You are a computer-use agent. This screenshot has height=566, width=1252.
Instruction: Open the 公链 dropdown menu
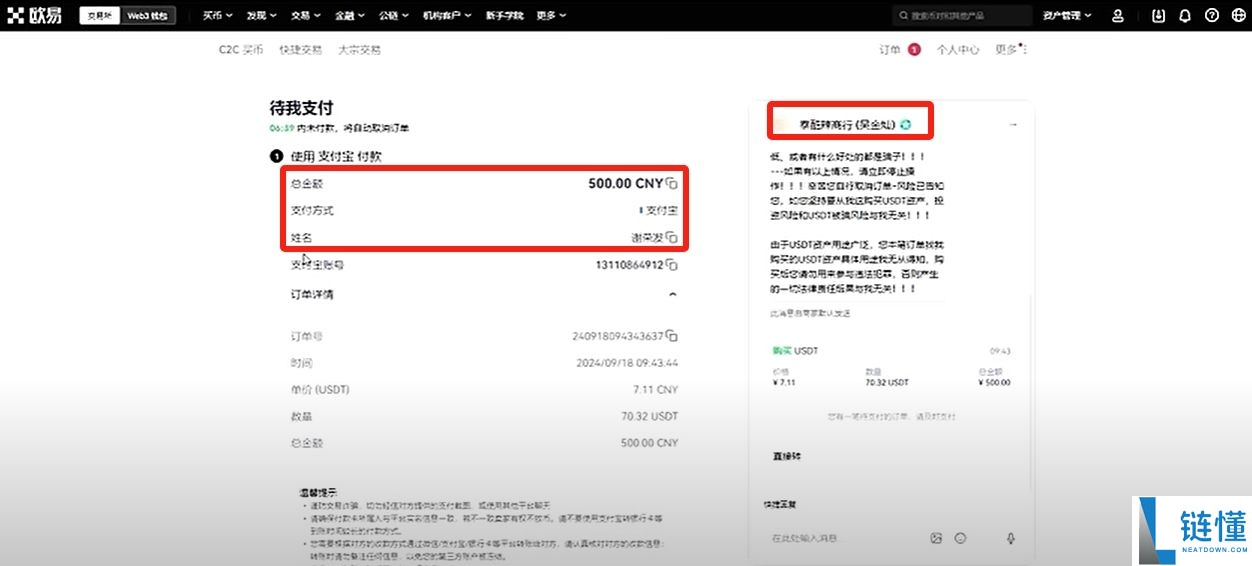(394, 16)
